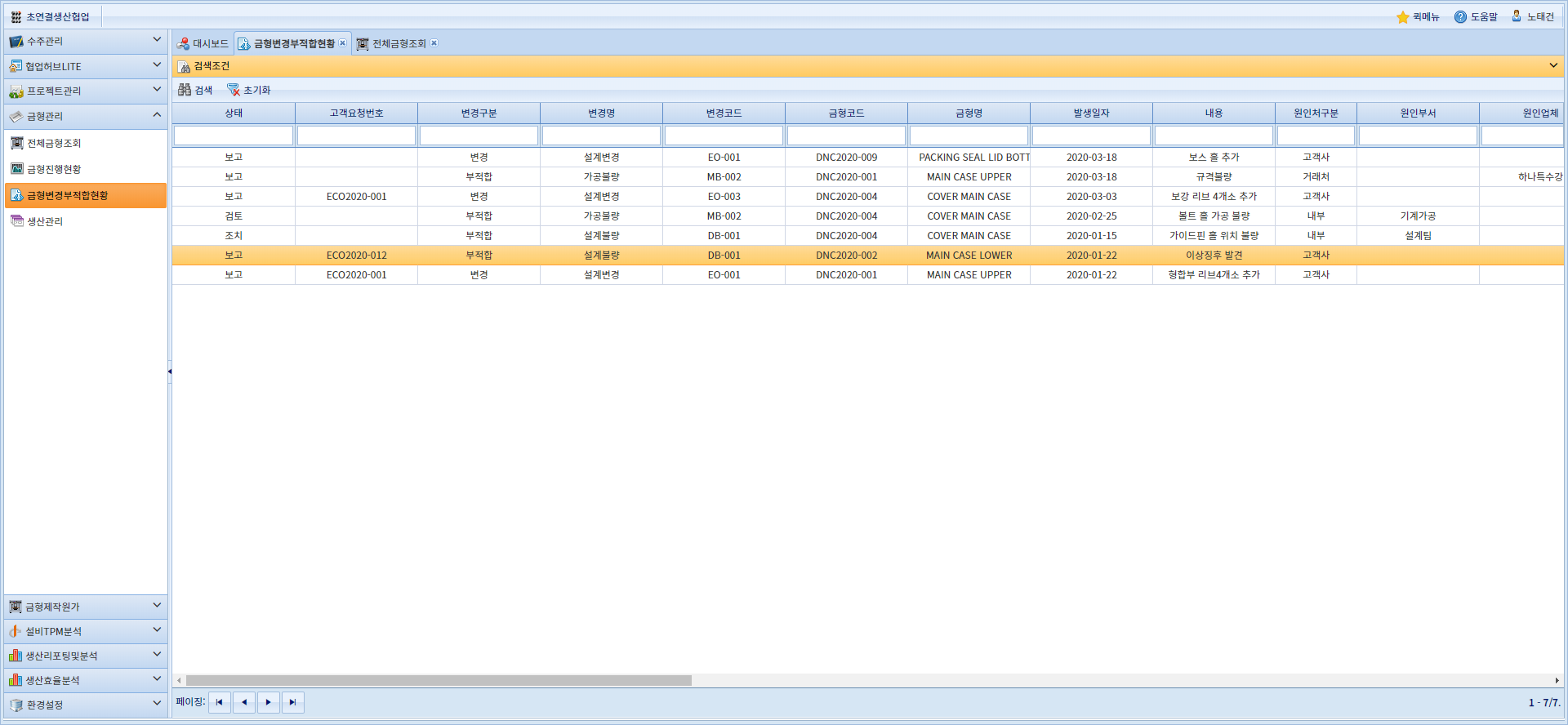Viewport: 1568px width, 725px height.
Task: Click the 퀵메뉴 link text
Action: (1426, 17)
